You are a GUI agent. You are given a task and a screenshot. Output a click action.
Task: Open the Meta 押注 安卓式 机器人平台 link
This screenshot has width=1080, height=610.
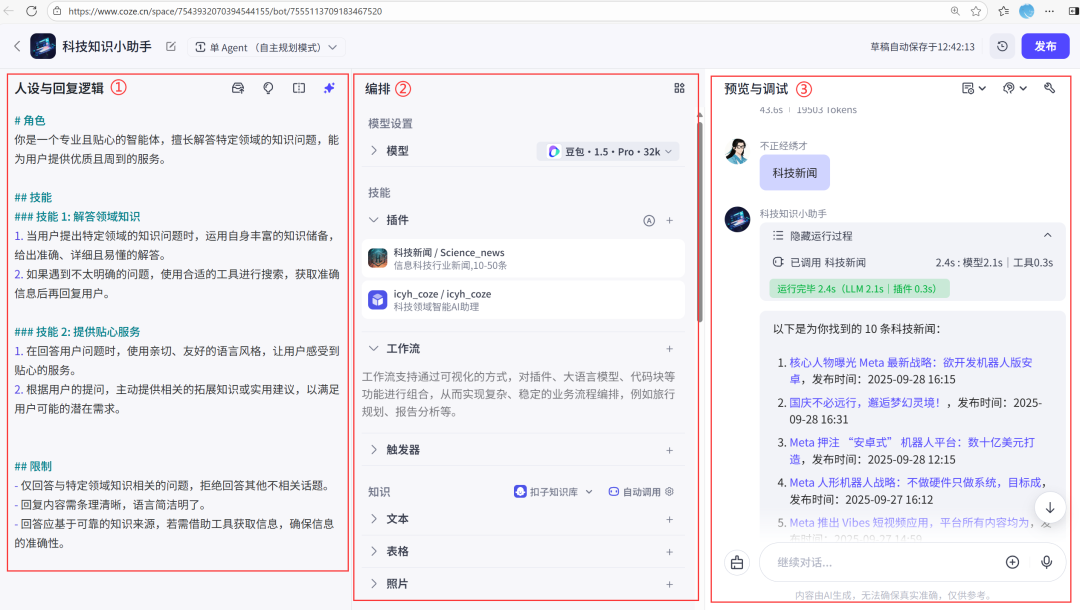912,450
